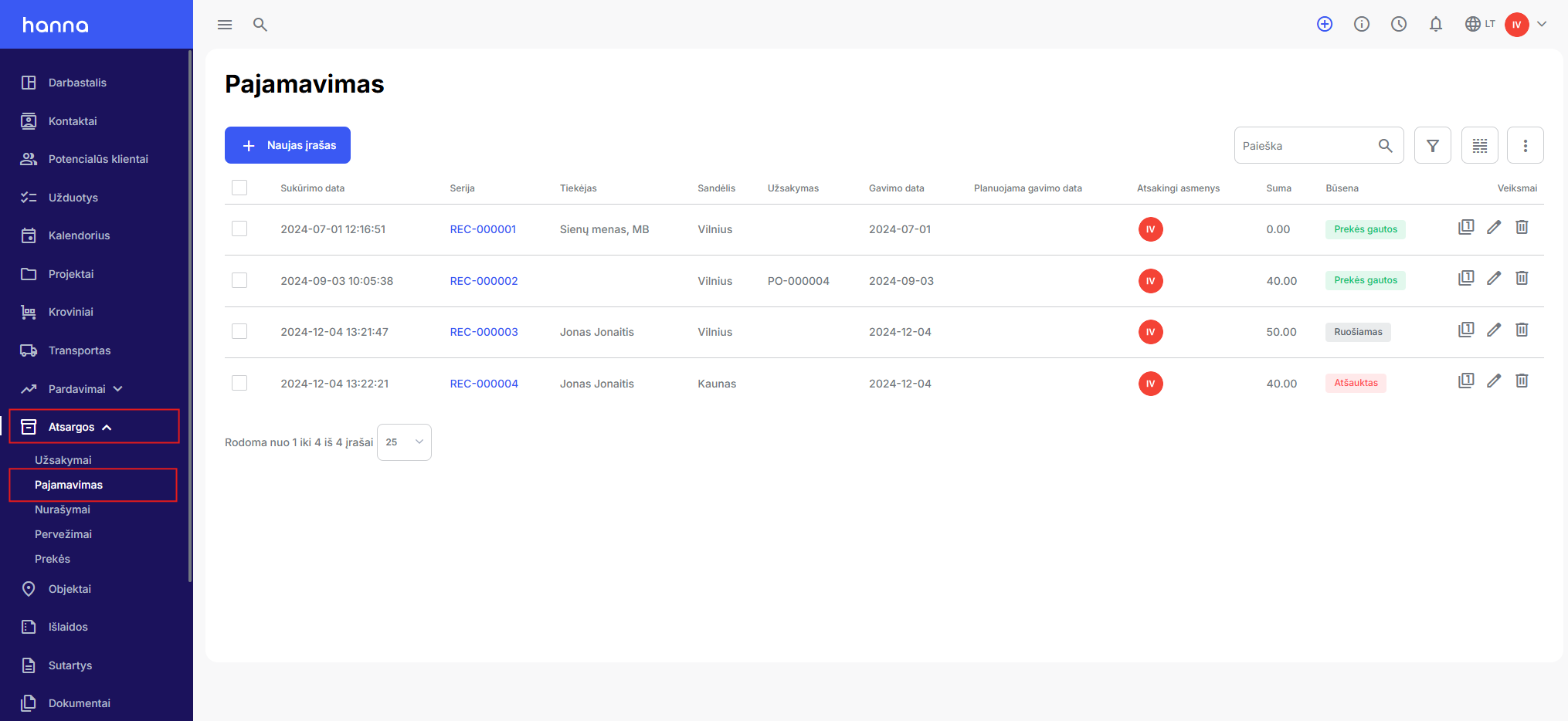This screenshot has width=1568, height=721.
Task: Edit record REC-000001 with pencil icon
Action: pos(1494,227)
